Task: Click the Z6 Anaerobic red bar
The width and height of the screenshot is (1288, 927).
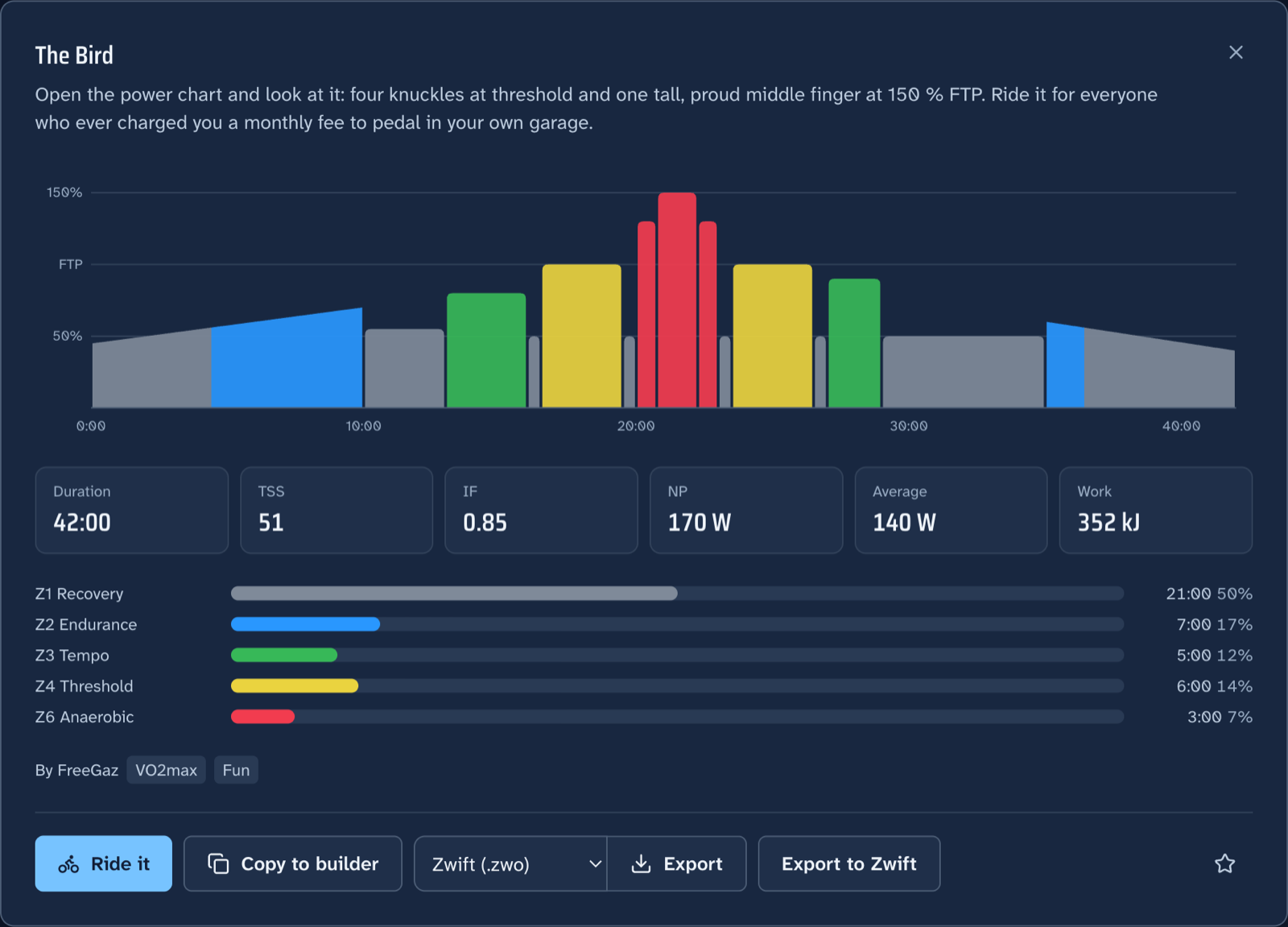Action: point(262,717)
